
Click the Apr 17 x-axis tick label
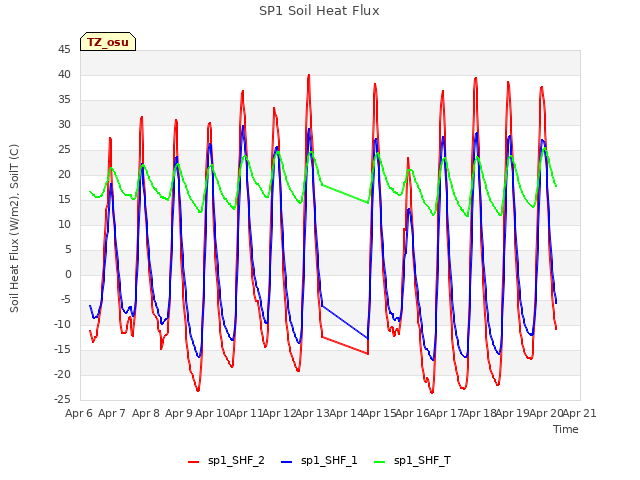click(x=446, y=413)
